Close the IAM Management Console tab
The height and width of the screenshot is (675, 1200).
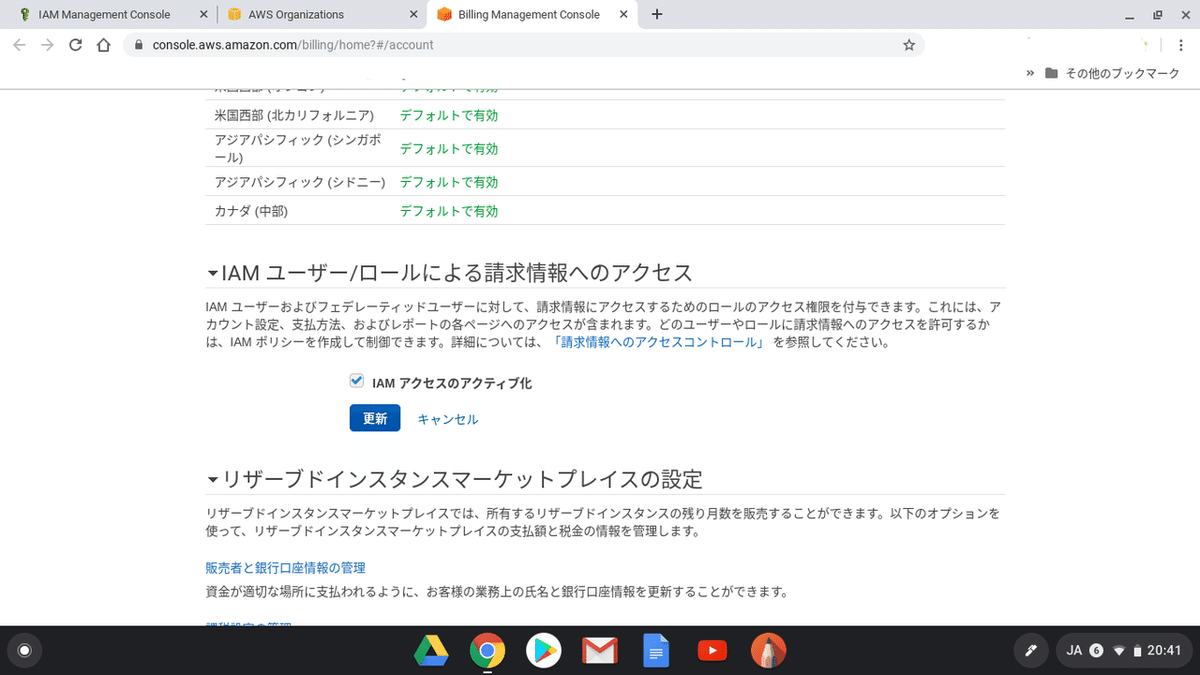click(x=204, y=15)
